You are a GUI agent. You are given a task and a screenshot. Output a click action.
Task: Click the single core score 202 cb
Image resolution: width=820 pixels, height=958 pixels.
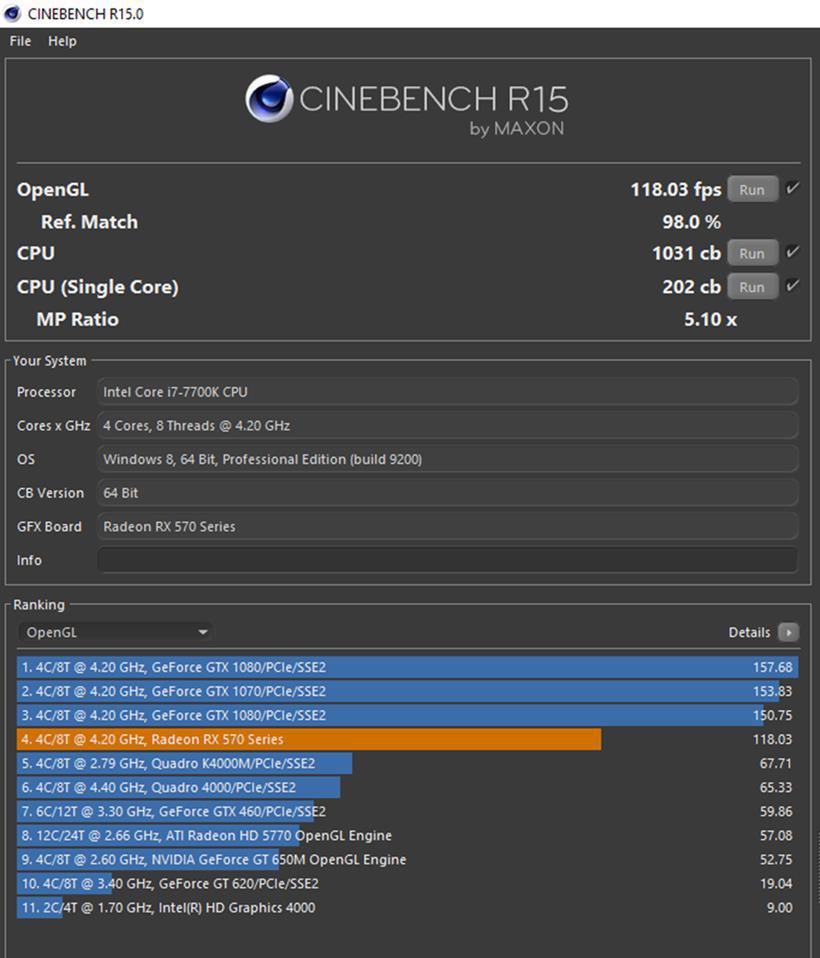pyautogui.click(x=692, y=287)
